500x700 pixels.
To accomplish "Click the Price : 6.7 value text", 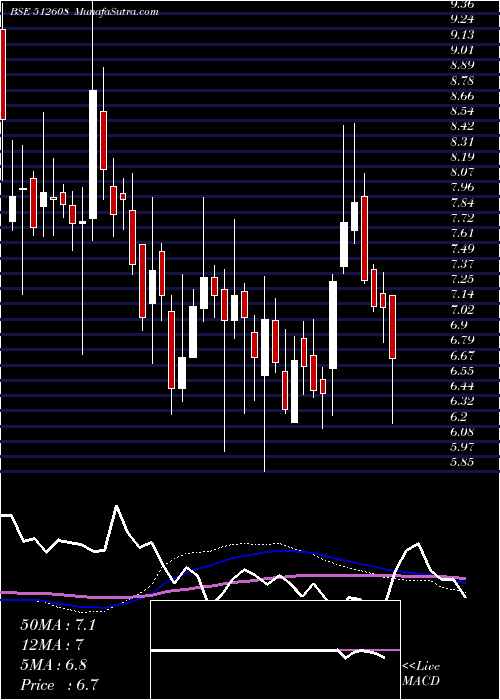I will (x=59, y=685).
